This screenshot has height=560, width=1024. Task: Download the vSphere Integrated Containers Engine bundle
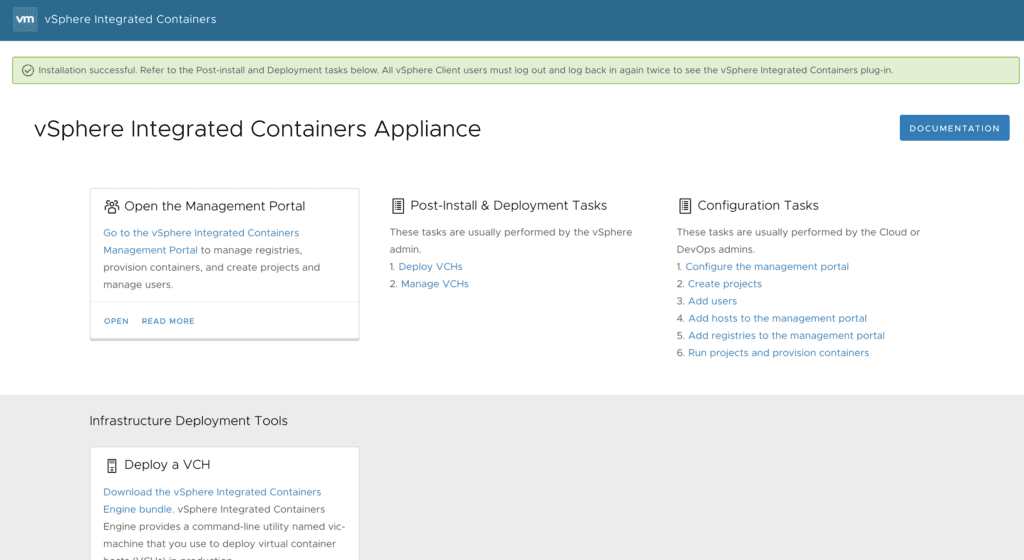[x=212, y=500]
